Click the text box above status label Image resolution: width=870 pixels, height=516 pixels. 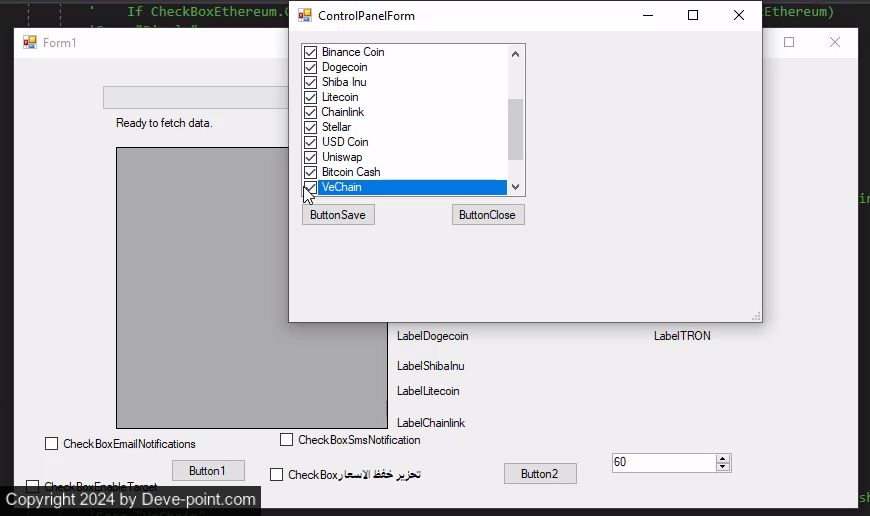(196, 98)
